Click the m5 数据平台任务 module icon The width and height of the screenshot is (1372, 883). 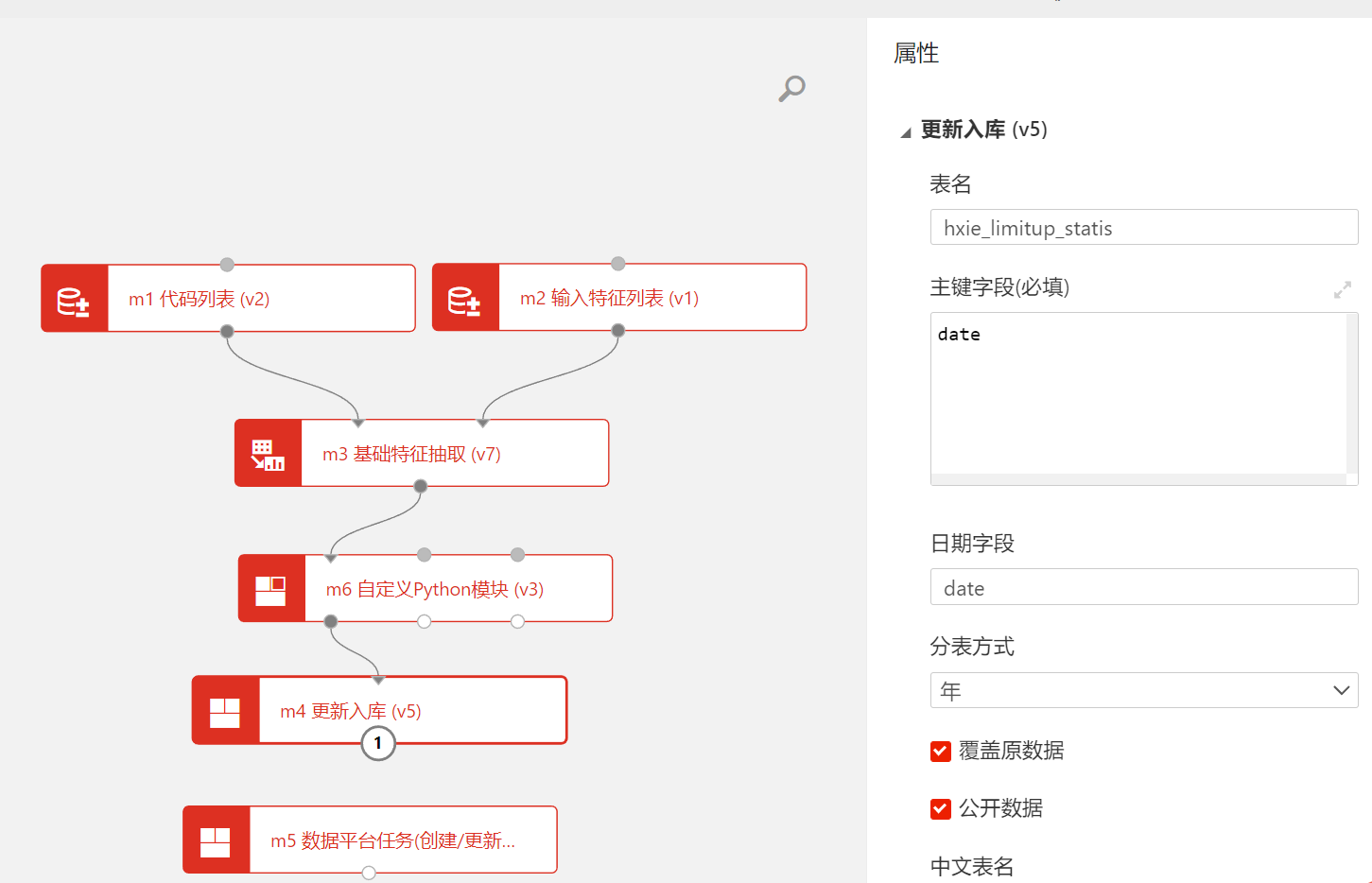pos(216,840)
